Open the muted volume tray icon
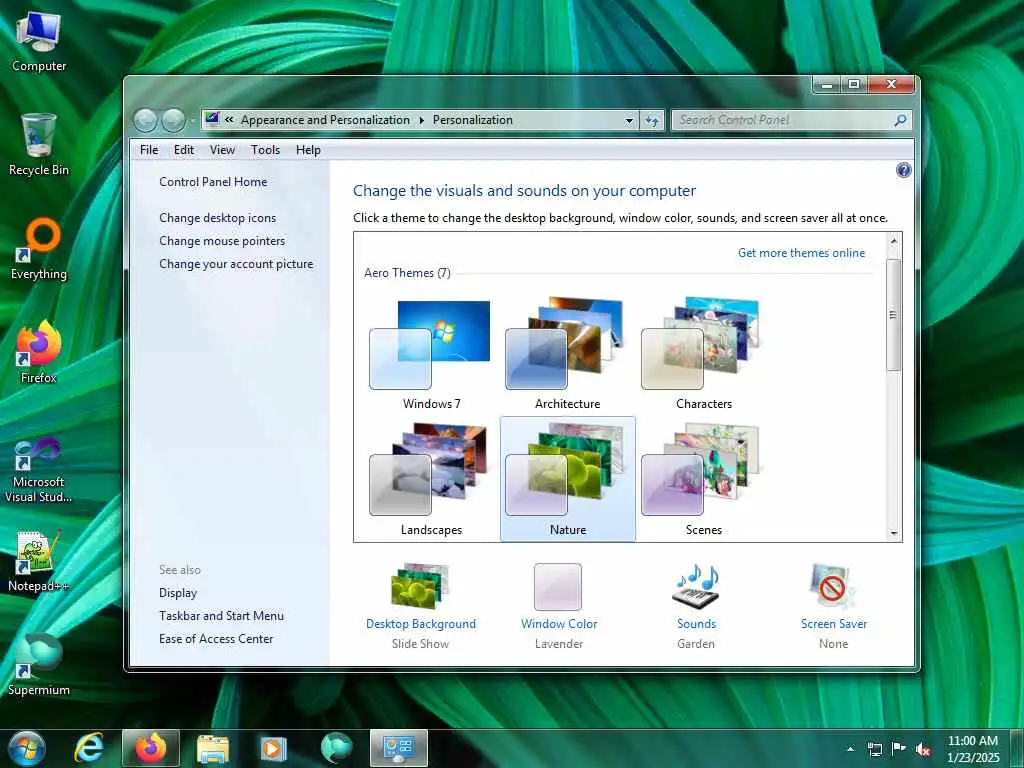 click(x=923, y=749)
